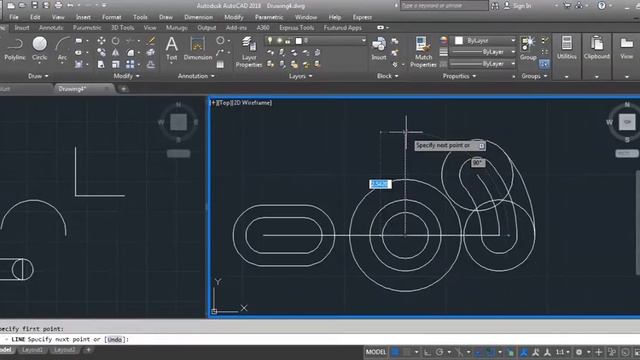640x360 pixels.
Task: Expand the Layers panel
Action: (x=300, y=76)
